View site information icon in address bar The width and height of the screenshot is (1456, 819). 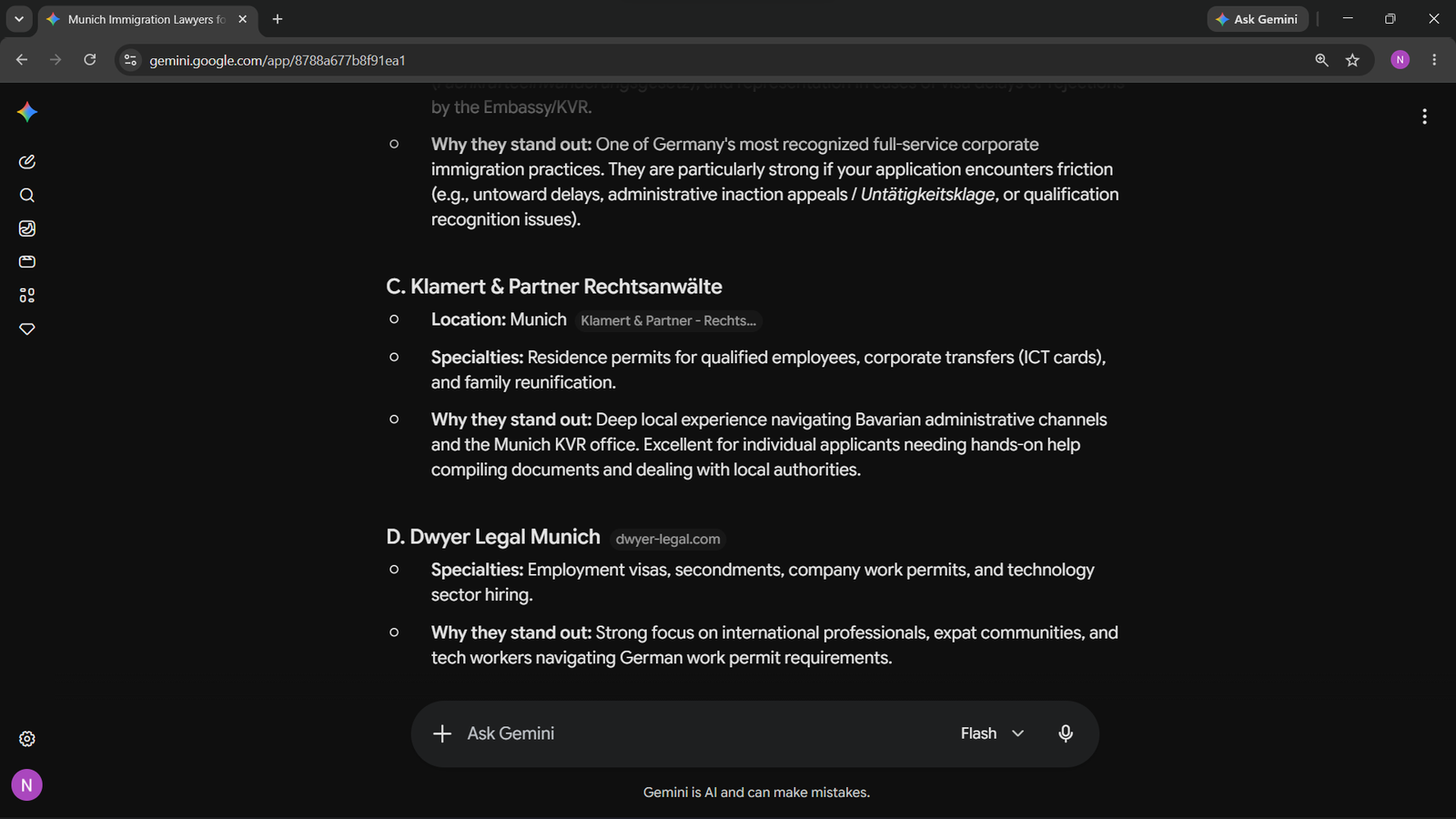(130, 60)
